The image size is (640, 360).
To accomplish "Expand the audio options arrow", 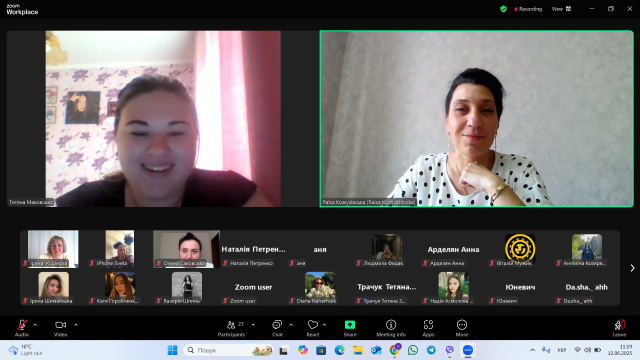I will 35,325.
